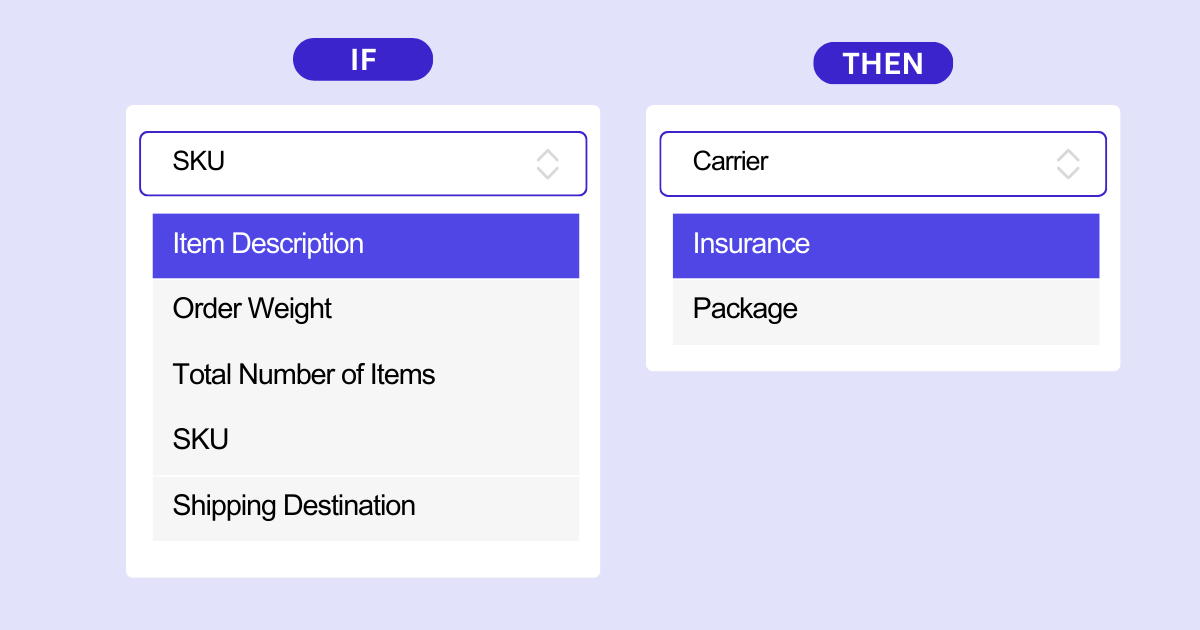Click the up chevron in Carrier dropdown

(1068, 155)
